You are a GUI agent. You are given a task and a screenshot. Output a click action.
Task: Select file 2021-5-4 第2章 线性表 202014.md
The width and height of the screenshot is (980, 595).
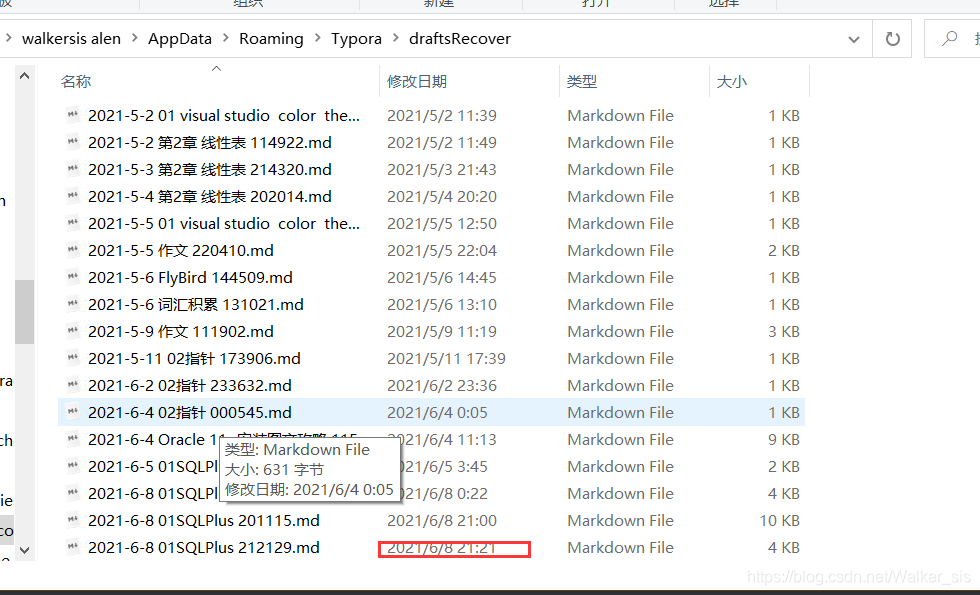point(209,196)
